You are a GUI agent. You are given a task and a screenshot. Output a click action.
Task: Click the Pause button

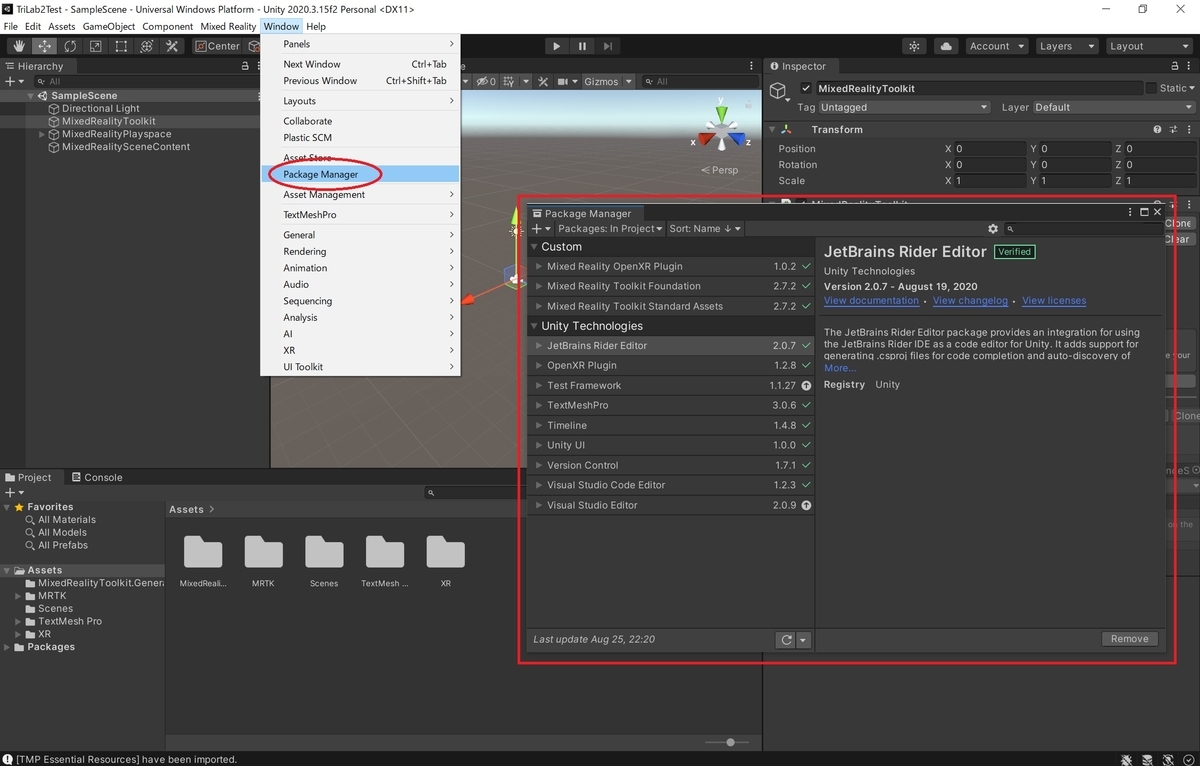click(x=582, y=46)
